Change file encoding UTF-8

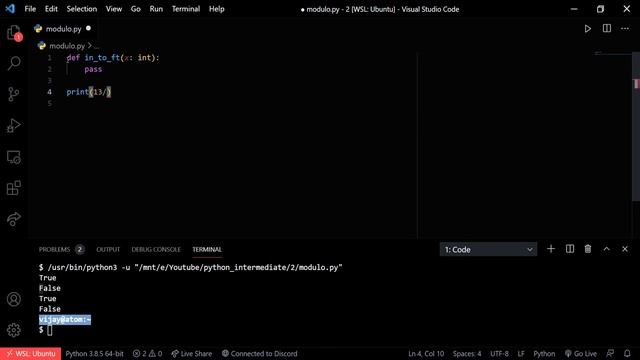tap(499, 353)
